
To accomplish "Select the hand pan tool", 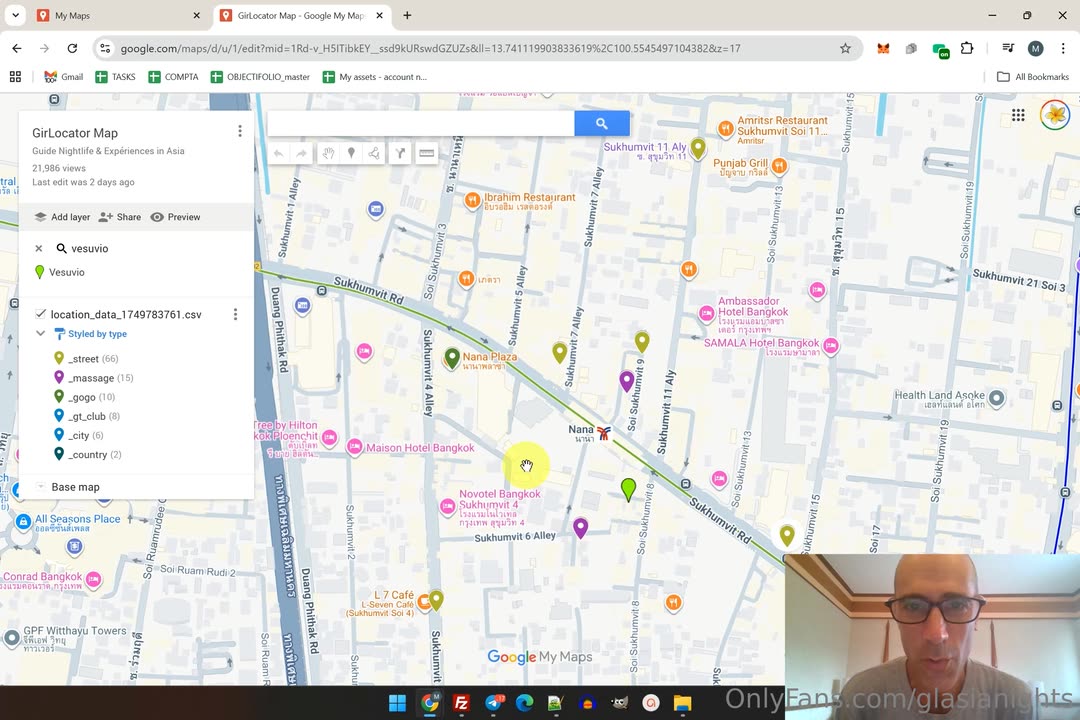I will [329, 154].
